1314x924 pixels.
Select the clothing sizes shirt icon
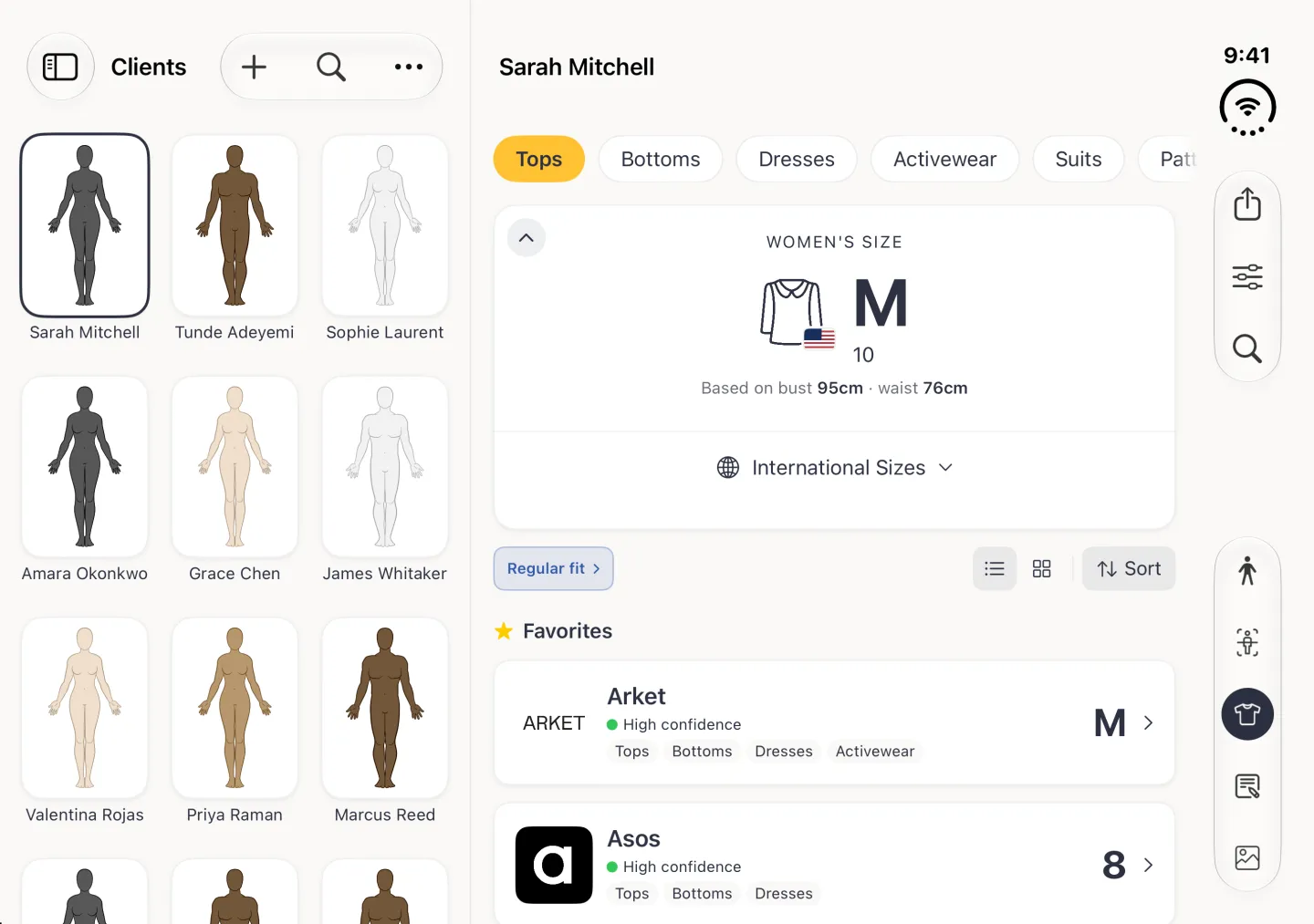coord(1247,714)
